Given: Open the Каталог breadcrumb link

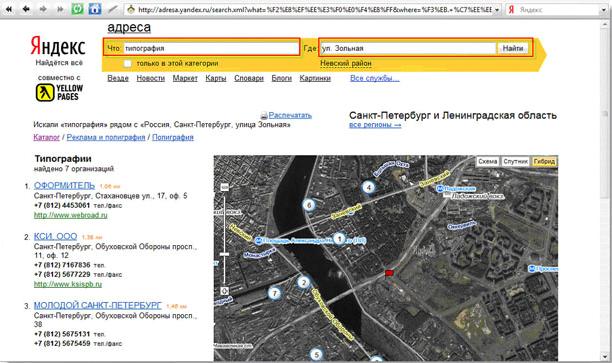Looking at the screenshot, I should 46,137.
